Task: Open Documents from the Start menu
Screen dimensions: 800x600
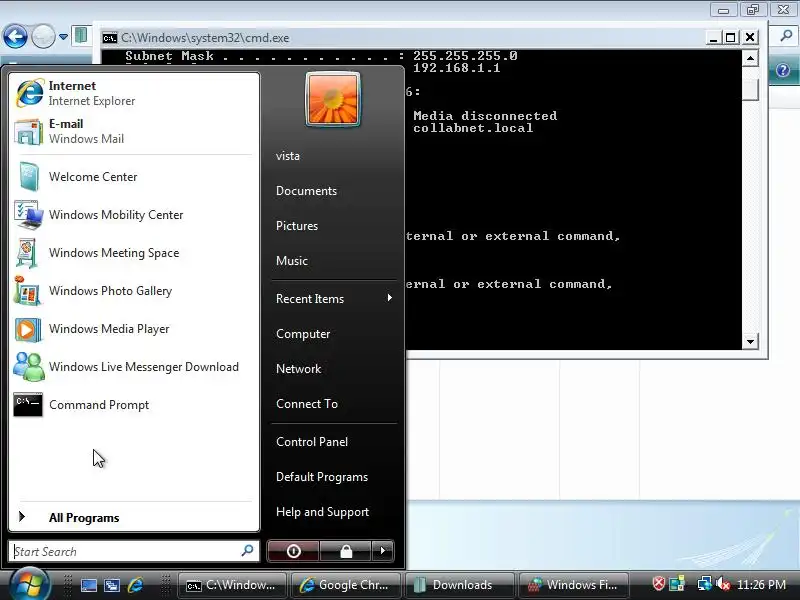Action: pos(306,191)
